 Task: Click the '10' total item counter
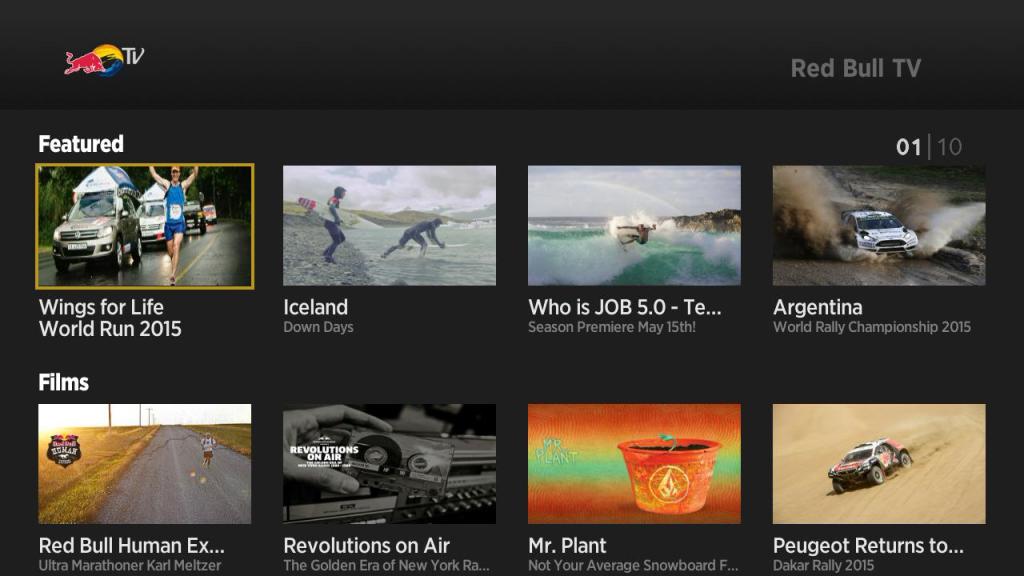tap(950, 147)
